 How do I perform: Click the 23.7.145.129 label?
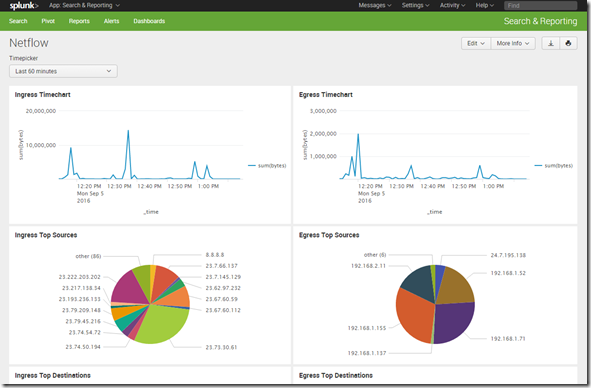223,277
